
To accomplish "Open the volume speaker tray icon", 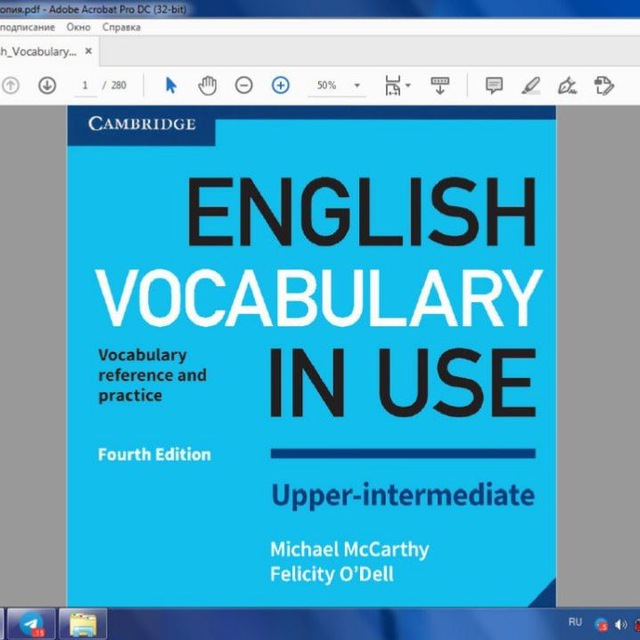I will tap(621, 624).
